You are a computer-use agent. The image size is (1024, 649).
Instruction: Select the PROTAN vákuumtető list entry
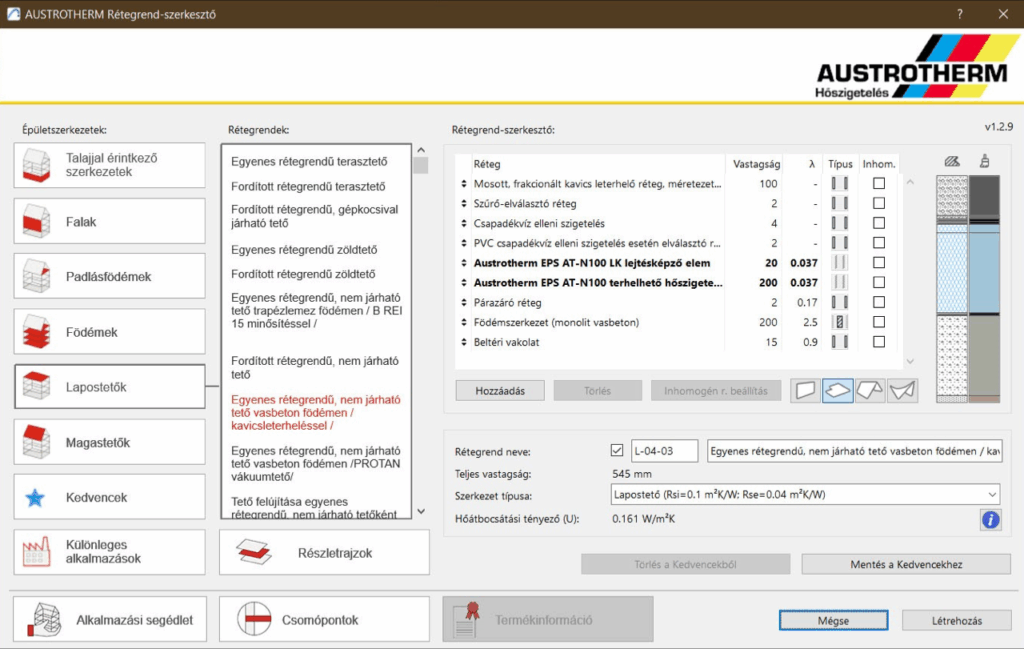[315, 464]
